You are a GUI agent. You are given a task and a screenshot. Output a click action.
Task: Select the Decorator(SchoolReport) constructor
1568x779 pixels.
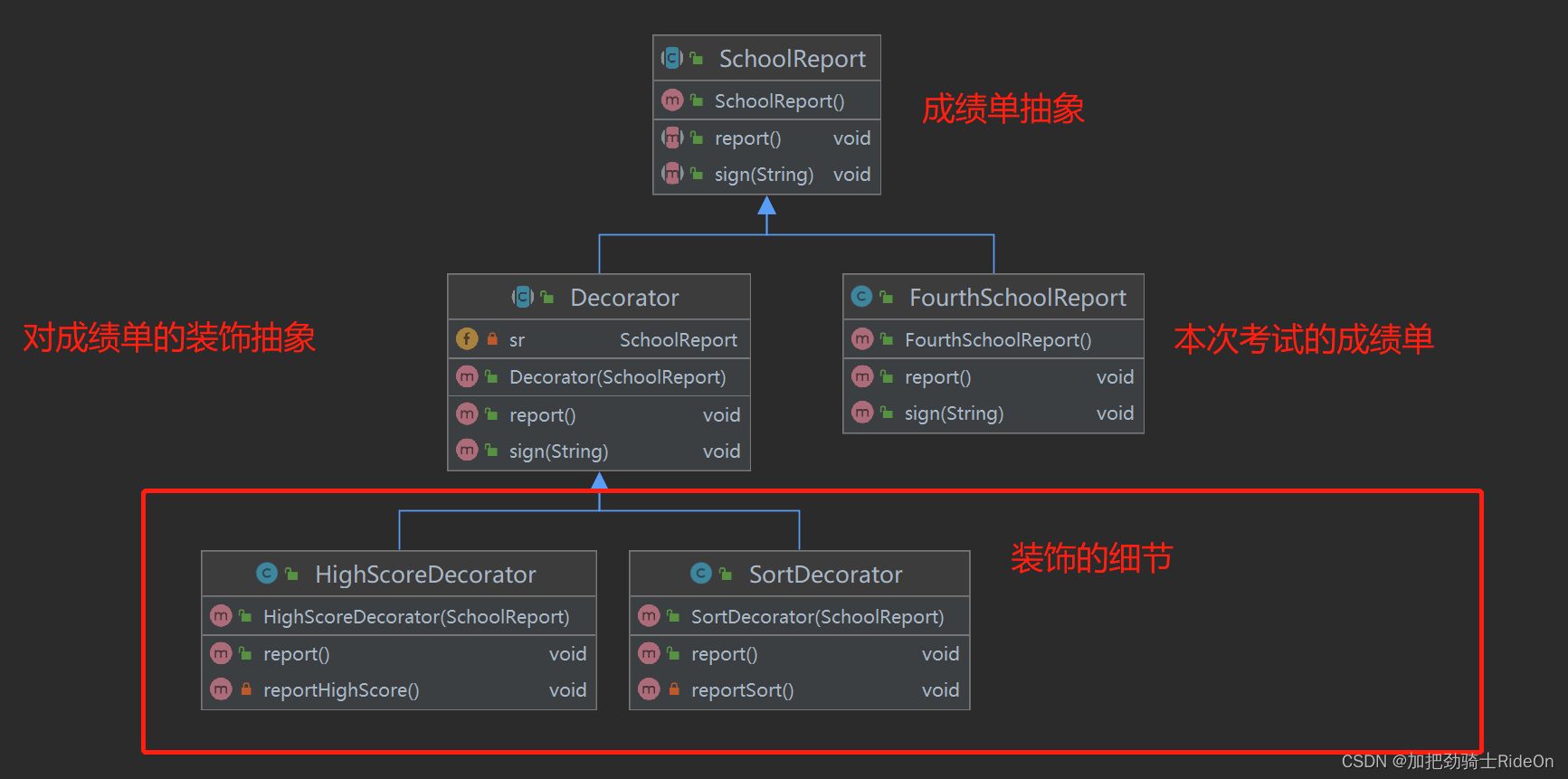click(599, 376)
